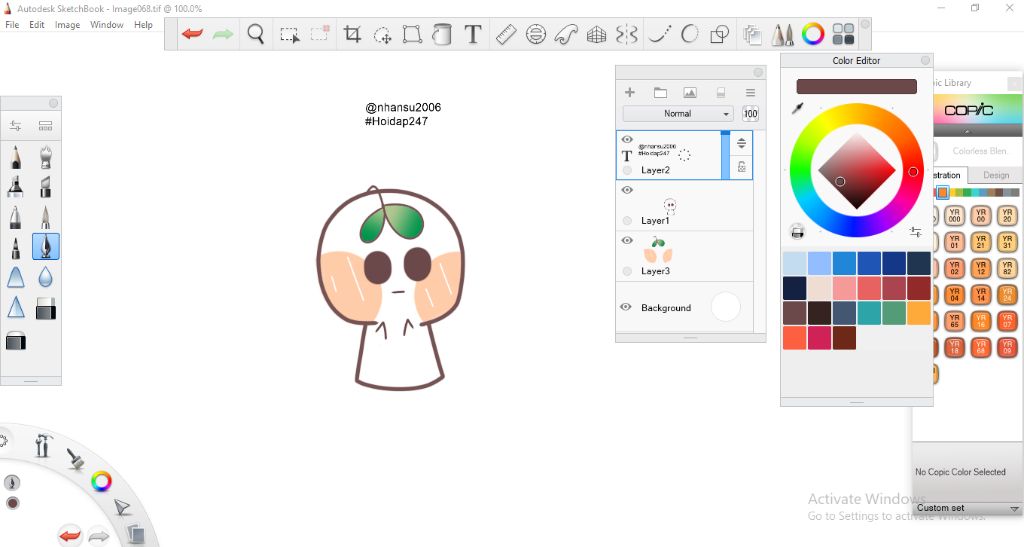Click the current color bar in Color Editor
The width and height of the screenshot is (1024, 547).
(x=856, y=86)
